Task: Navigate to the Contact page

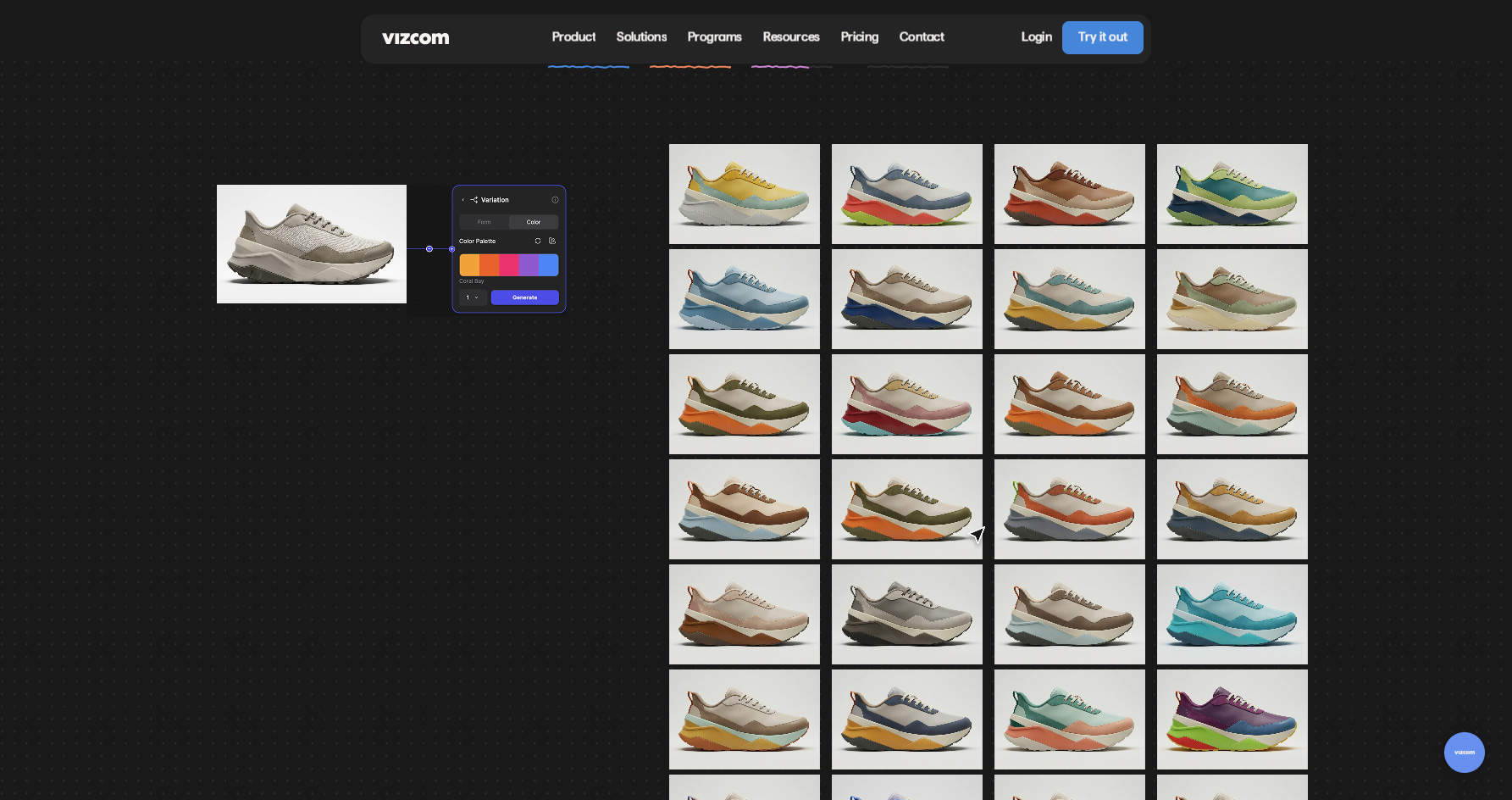Action: coord(922,37)
